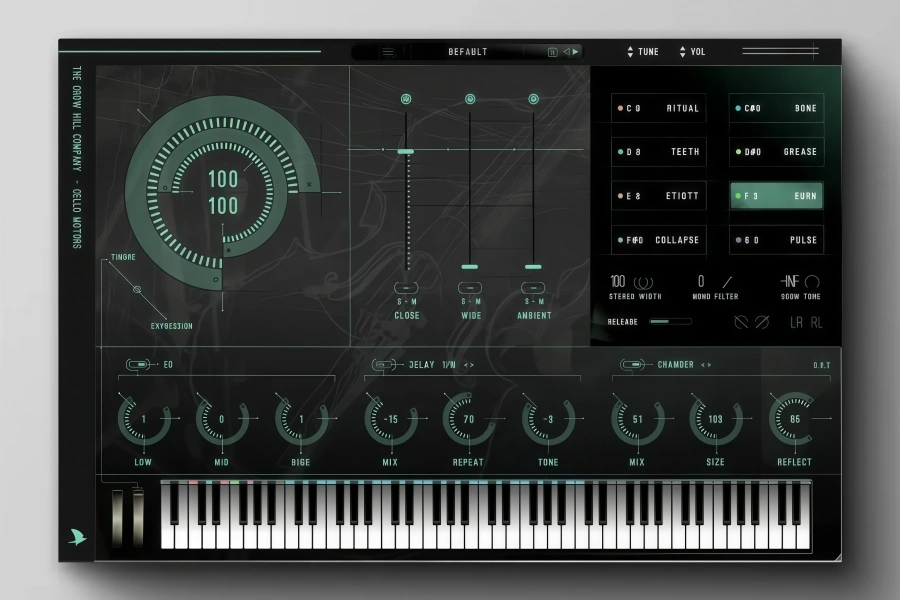Toggle the S-M switch for the Wide mic
The width and height of the screenshot is (900, 600).
(470, 288)
